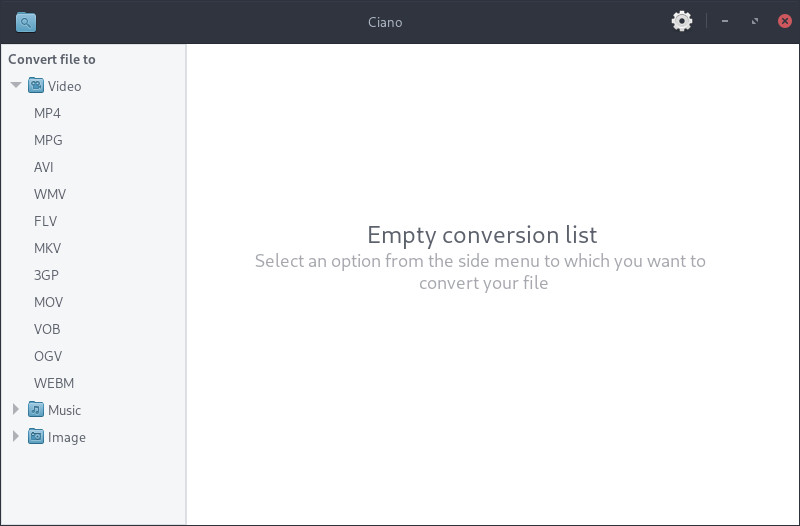The height and width of the screenshot is (526, 800).
Task: Expand the Image category tree
Action: click(x=16, y=437)
